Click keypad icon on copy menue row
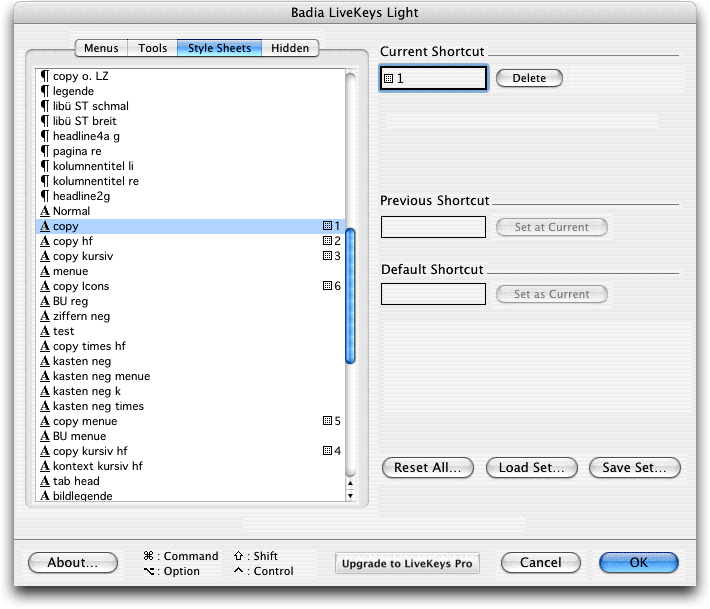The width and height of the screenshot is (710, 609). pyautogui.click(x=327, y=421)
